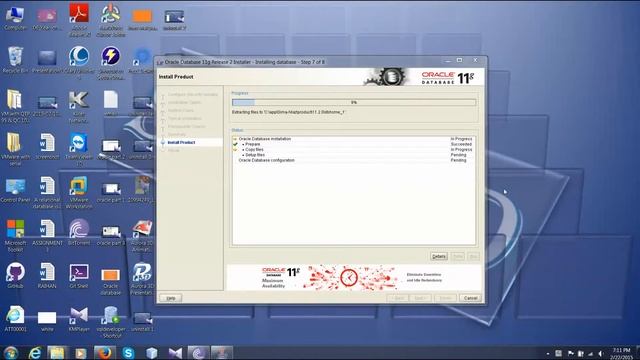Select the Microsoft Toolkit desktop icon
Screen dimensions: 640x360
point(15,236)
